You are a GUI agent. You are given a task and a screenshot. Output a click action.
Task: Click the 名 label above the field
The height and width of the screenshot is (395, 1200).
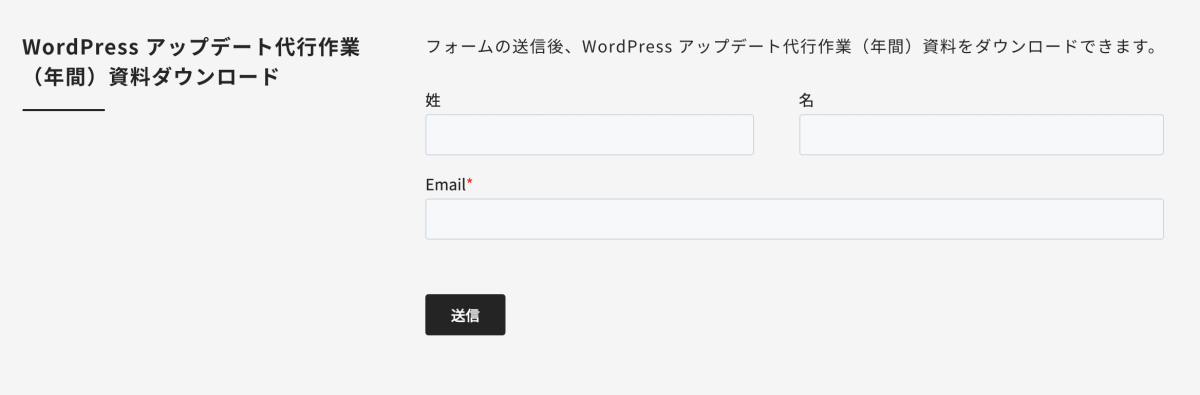pos(806,100)
